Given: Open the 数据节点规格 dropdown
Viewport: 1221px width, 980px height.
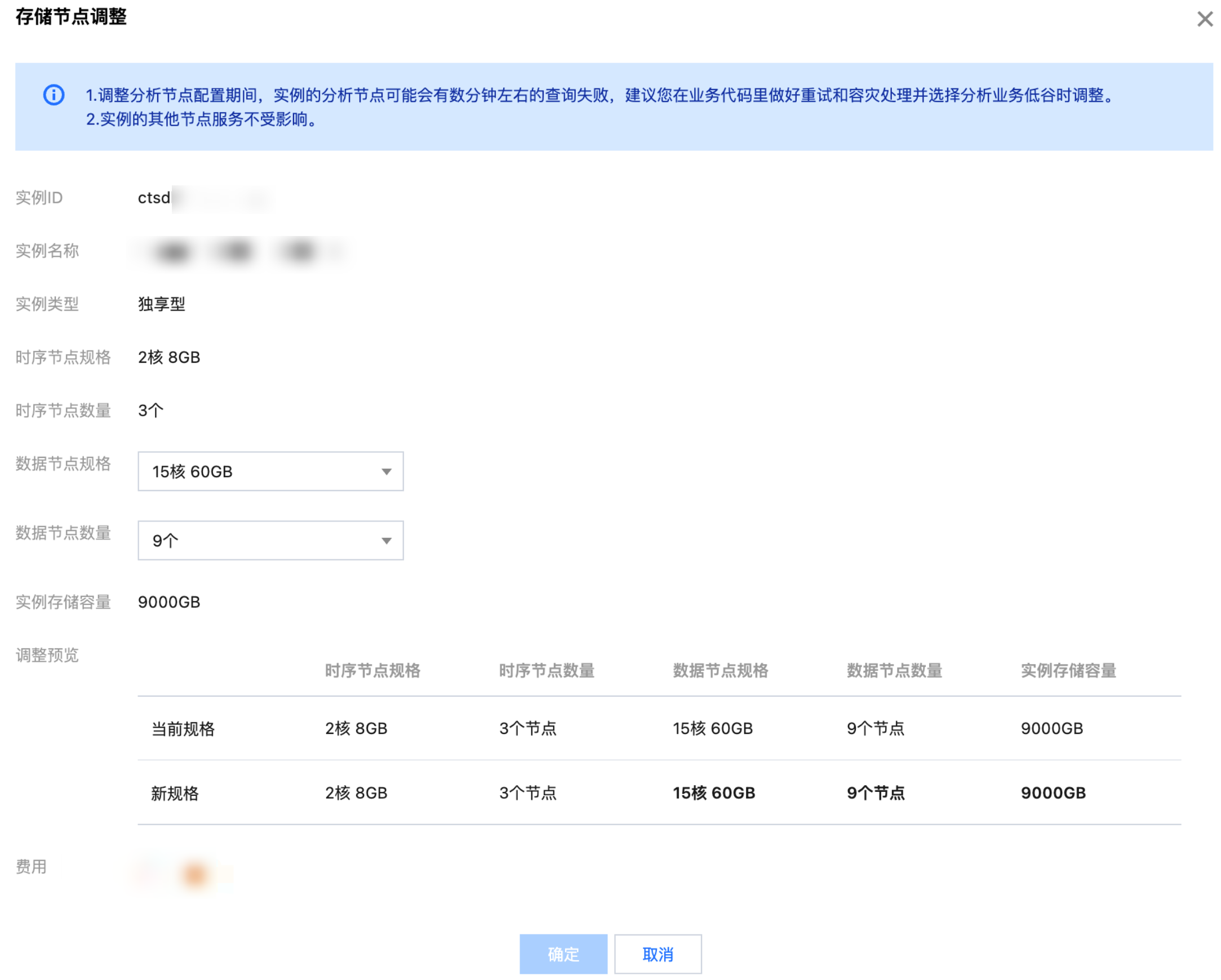Looking at the screenshot, I should (270, 471).
